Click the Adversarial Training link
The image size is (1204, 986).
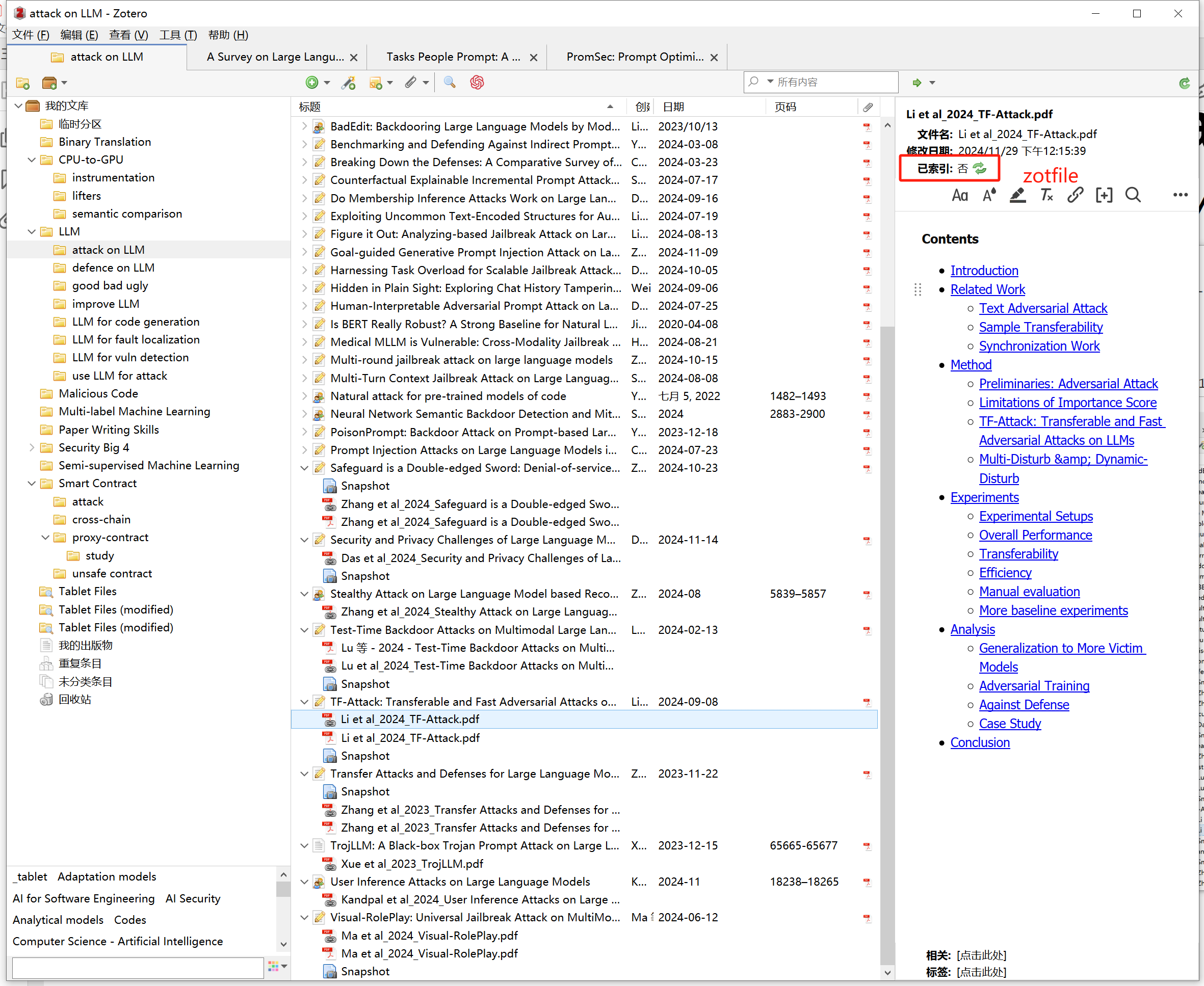(x=1034, y=686)
